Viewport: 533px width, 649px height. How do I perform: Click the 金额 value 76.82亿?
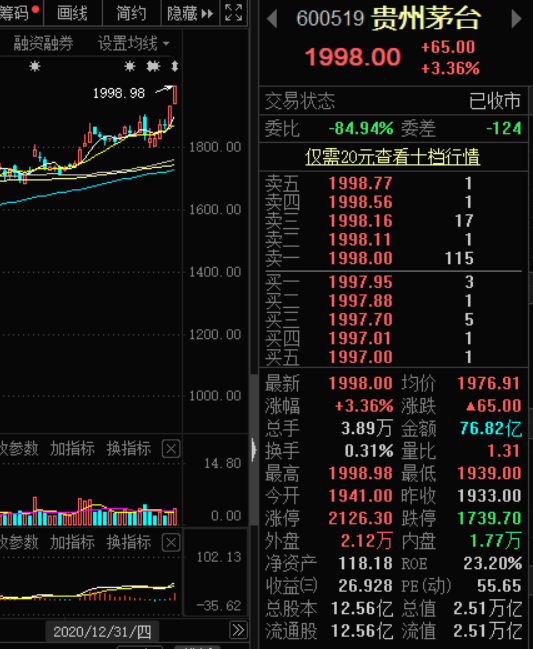click(491, 429)
